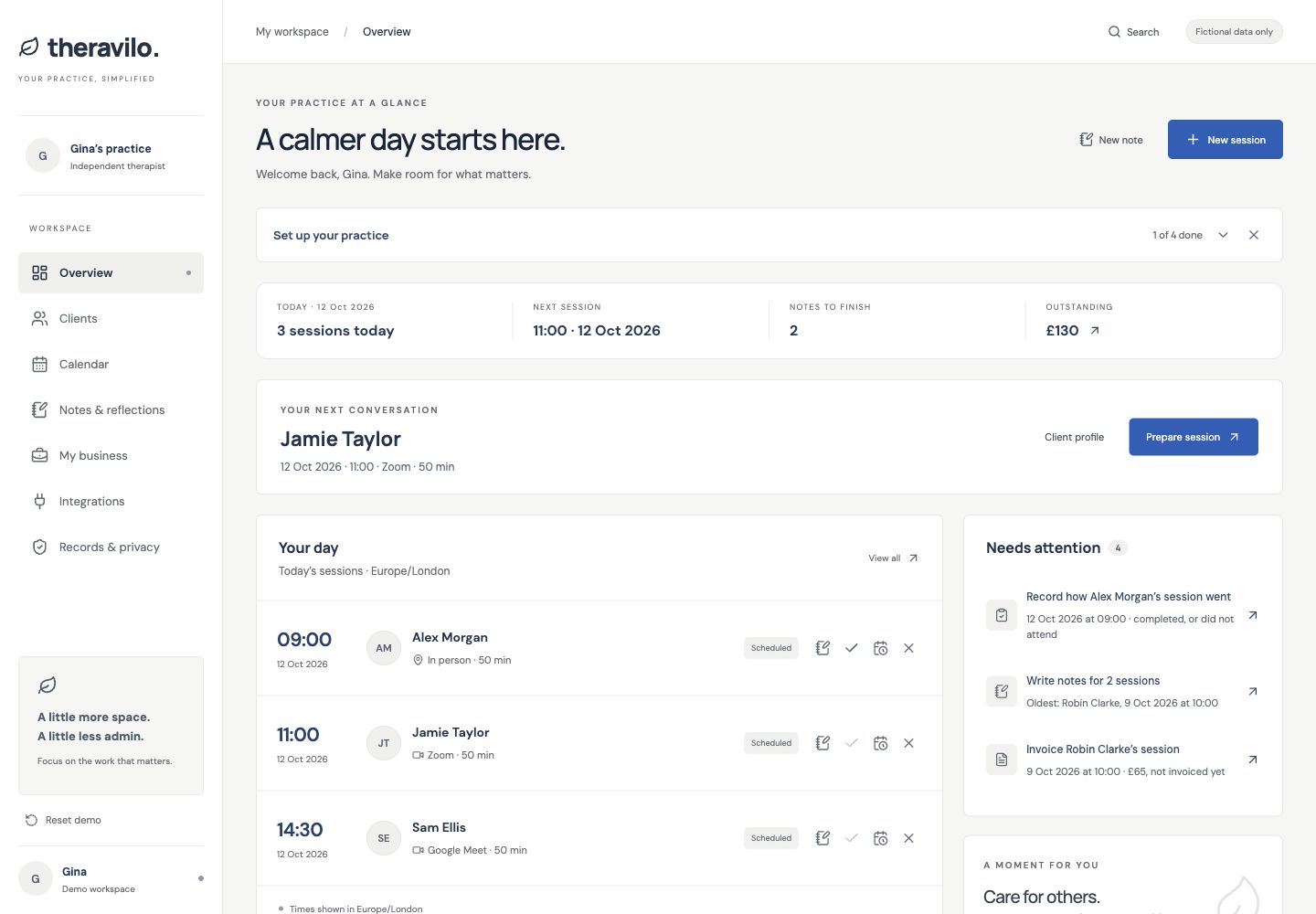Go to Records & privacy
1316x914 pixels.
click(111, 547)
